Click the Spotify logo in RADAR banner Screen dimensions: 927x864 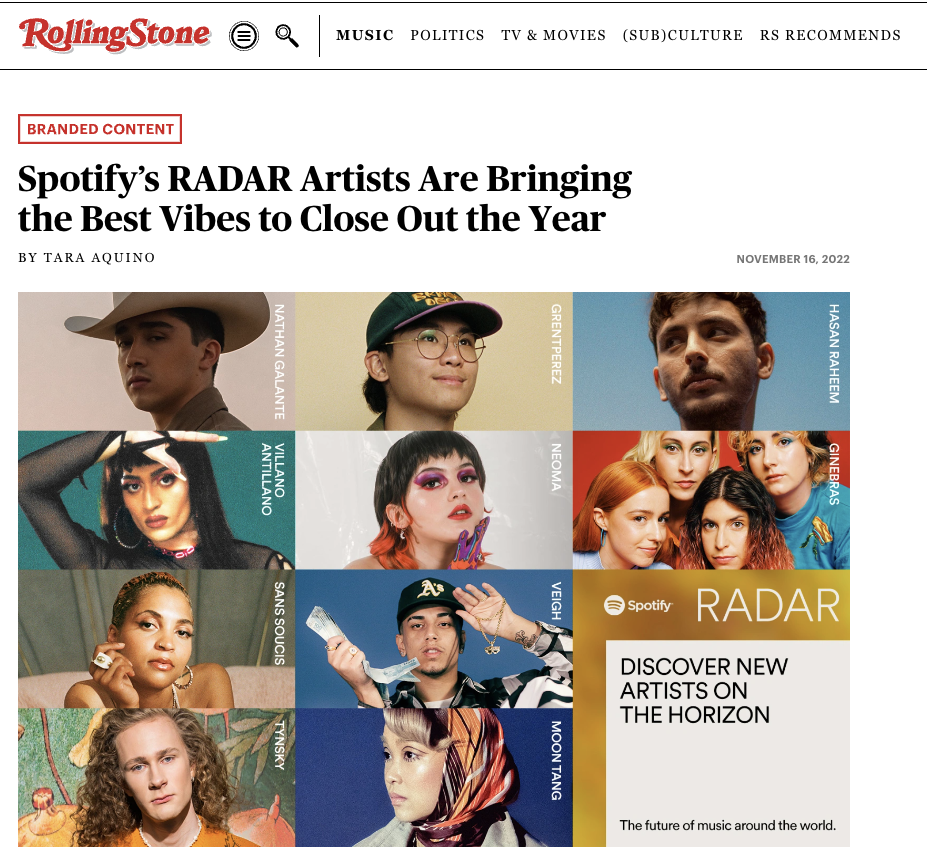tap(638, 605)
